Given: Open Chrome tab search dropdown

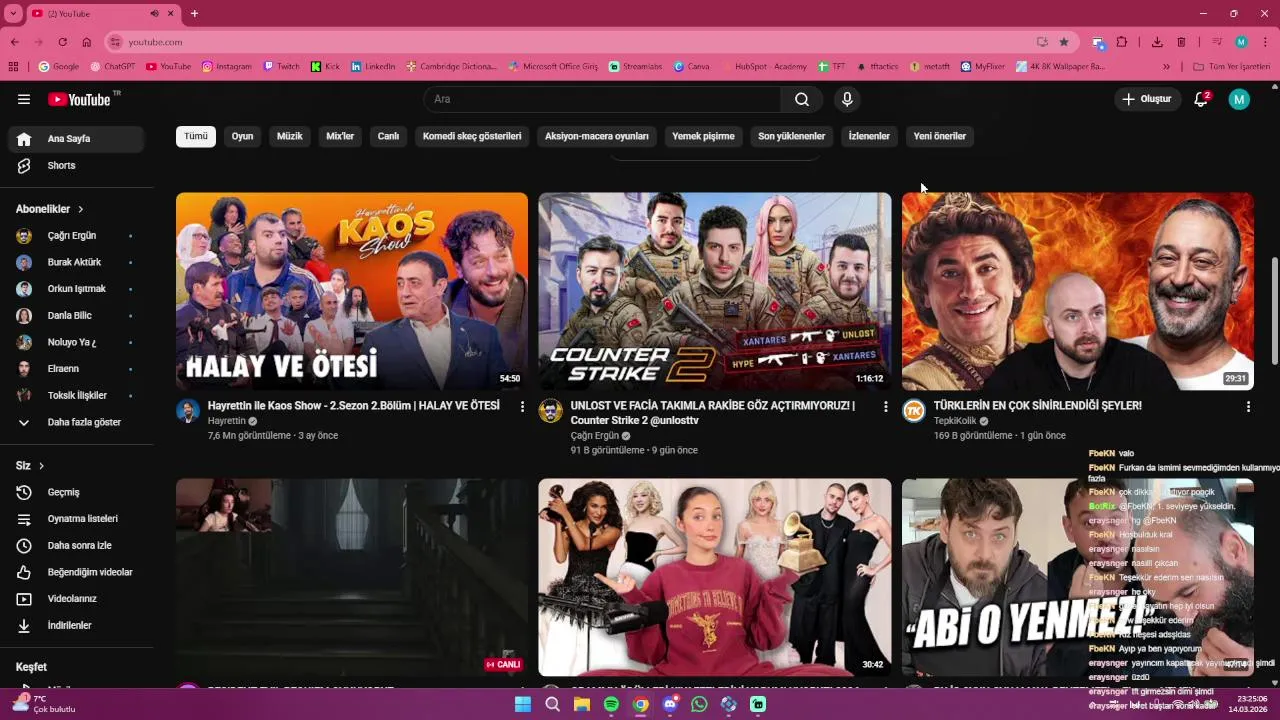Looking at the screenshot, I should (13, 13).
